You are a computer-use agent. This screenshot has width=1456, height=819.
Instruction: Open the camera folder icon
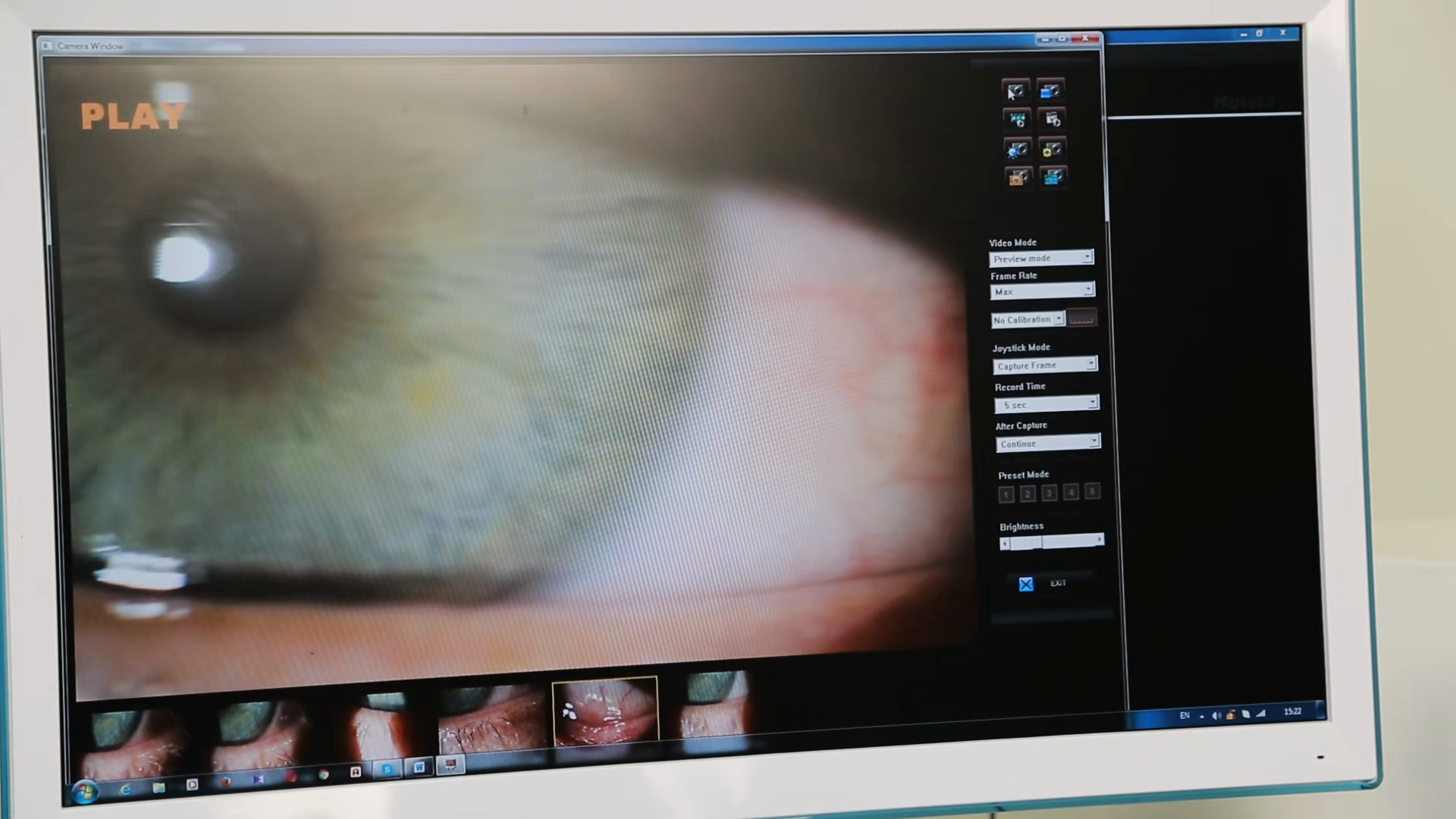tap(1050, 91)
